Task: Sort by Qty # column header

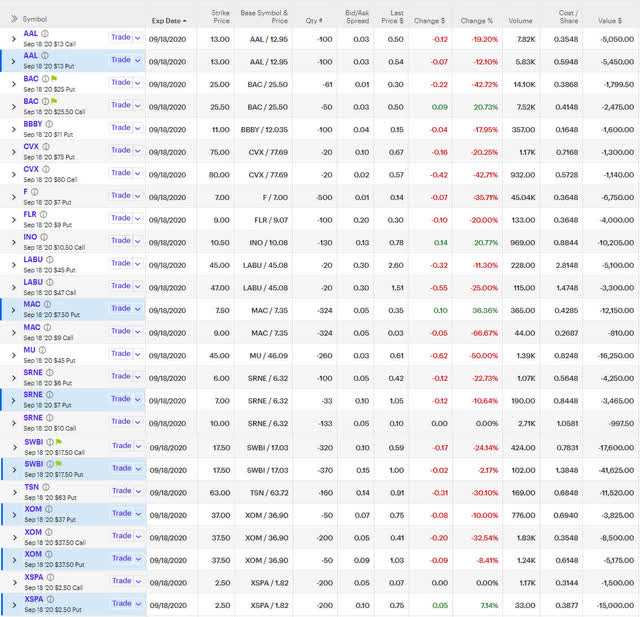Action: click(314, 21)
